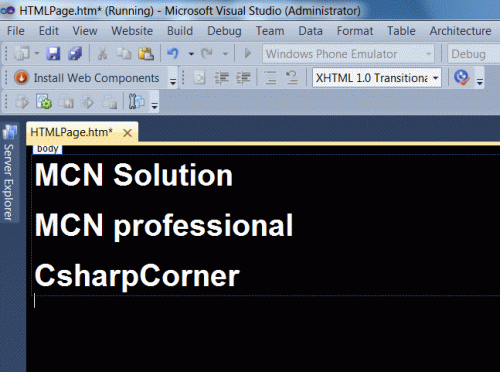Image resolution: width=500 pixels, height=372 pixels.
Task: Click the grayed arrow icon in the bottom toolbar
Action: (88, 102)
